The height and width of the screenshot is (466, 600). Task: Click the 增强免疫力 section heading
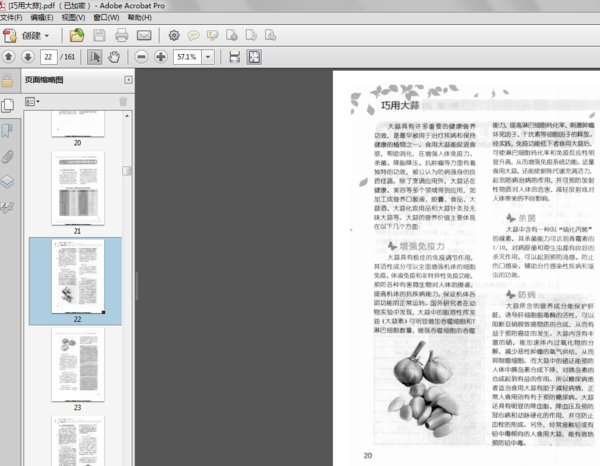(x=422, y=246)
